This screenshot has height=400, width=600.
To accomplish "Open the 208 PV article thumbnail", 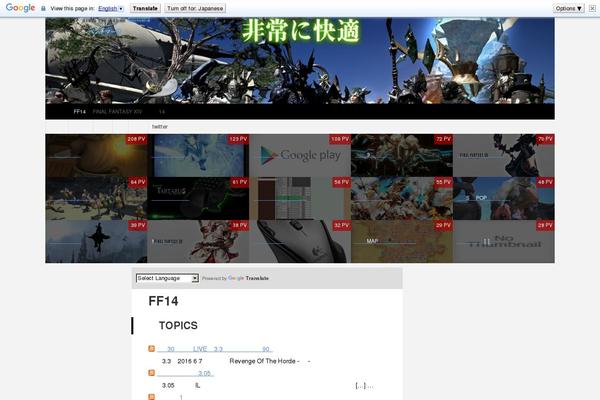I will pos(96,155).
